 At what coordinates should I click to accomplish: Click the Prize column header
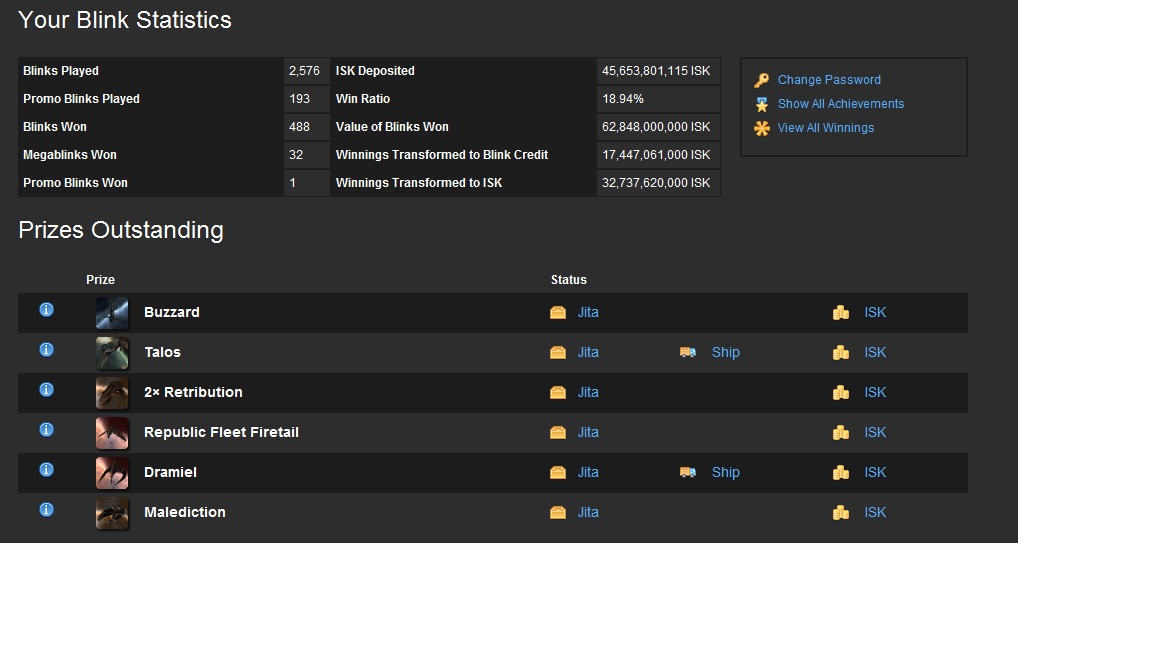101,280
